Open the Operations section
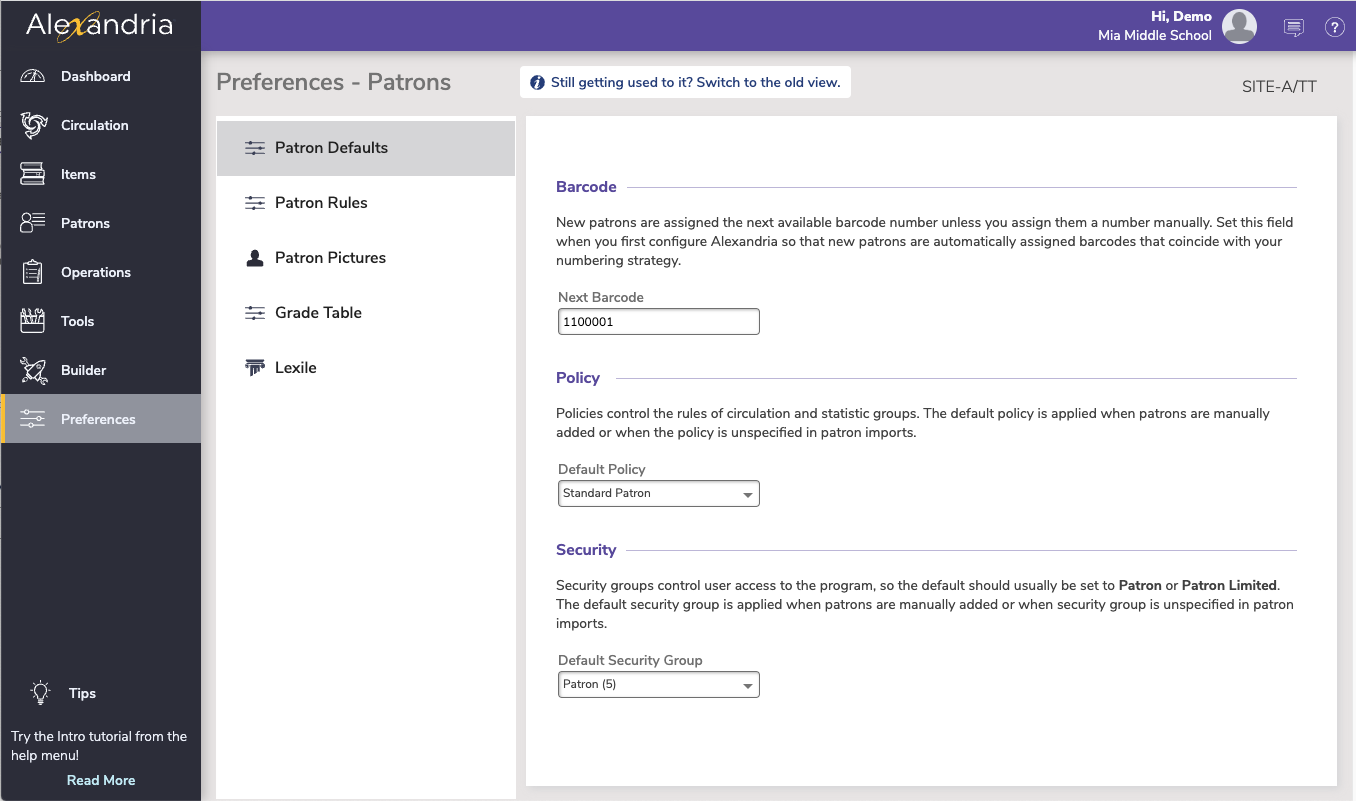The height and width of the screenshot is (801, 1356). tap(97, 272)
